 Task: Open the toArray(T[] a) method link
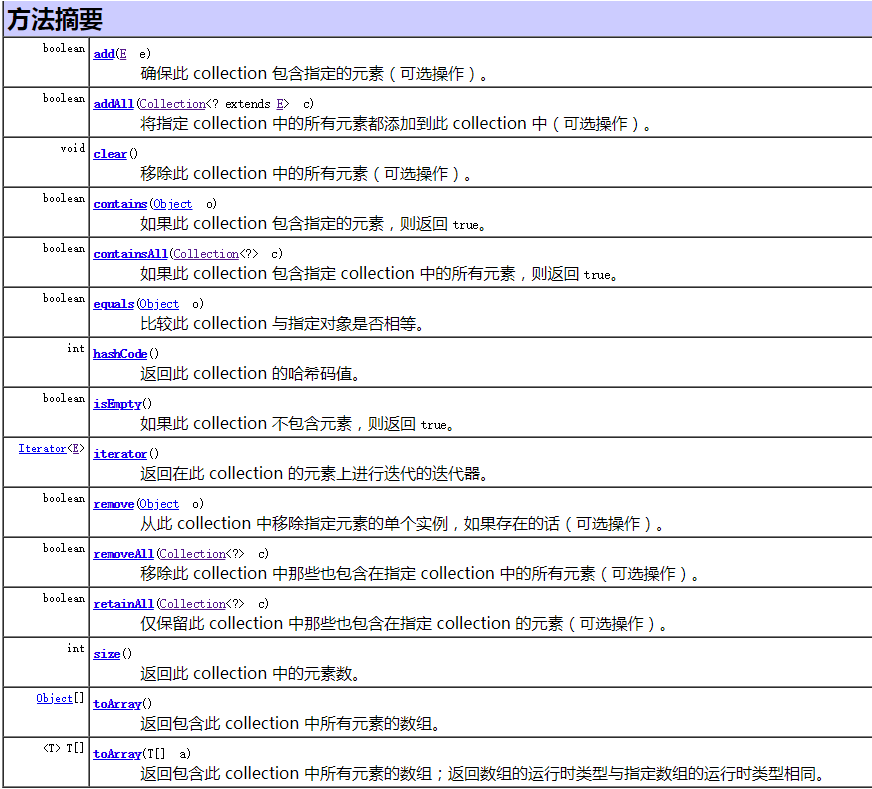(117, 755)
